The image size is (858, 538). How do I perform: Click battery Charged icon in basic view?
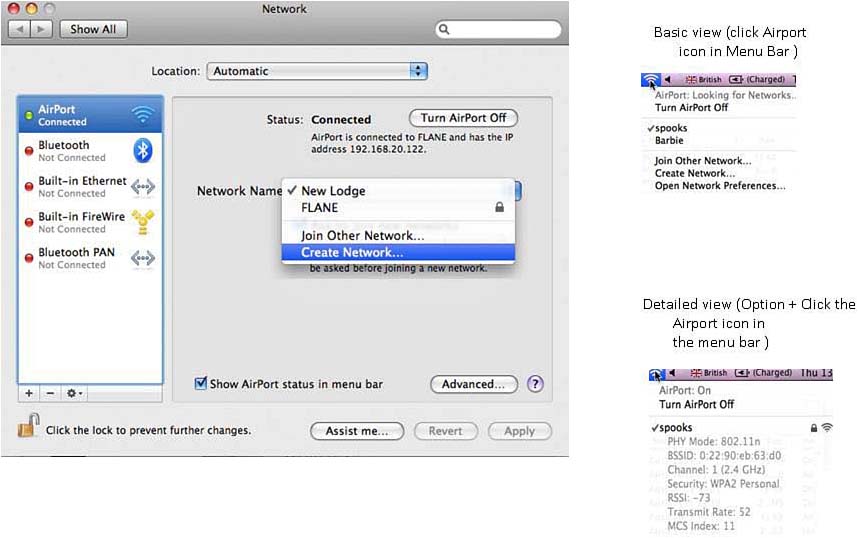[757, 79]
